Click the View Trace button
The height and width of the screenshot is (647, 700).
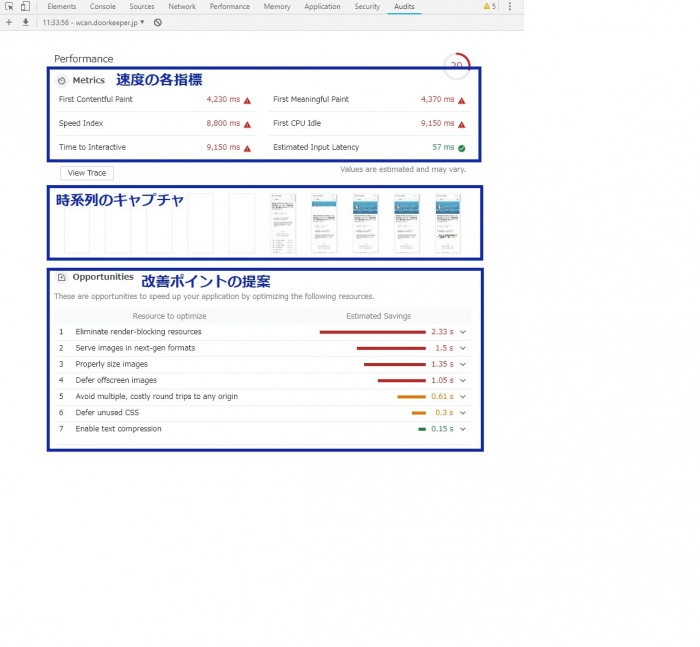[x=87, y=173]
